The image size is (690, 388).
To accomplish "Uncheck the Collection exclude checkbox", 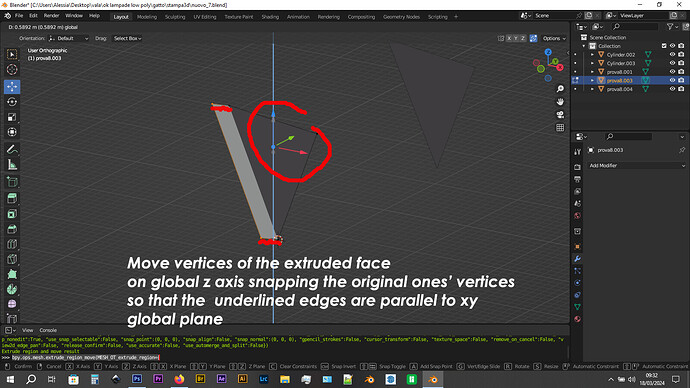I will (x=664, y=46).
